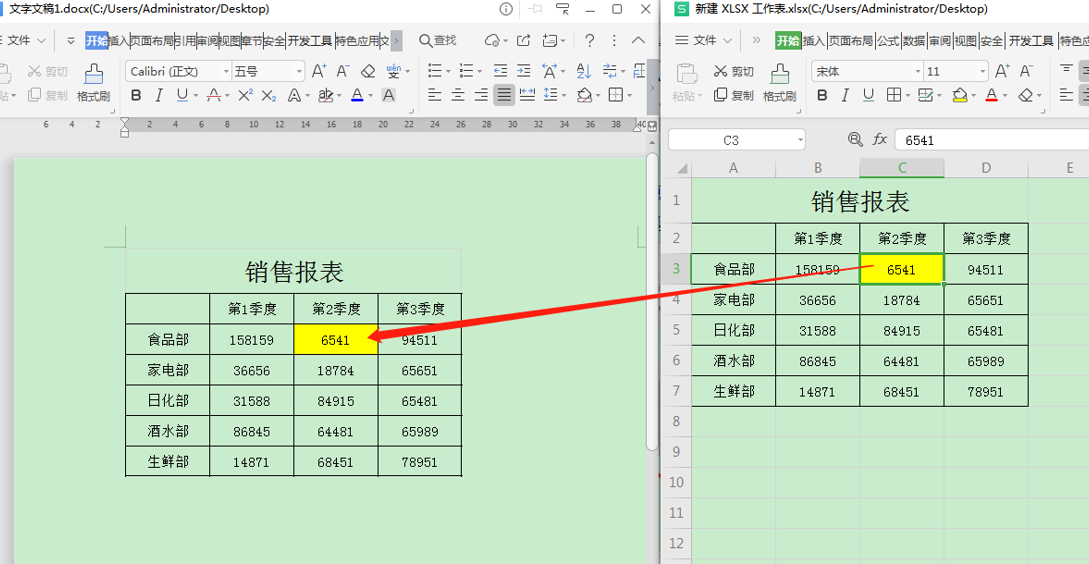The height and width of the screenshot is (564, 1089).
Task: Click Excel cell containing 18784
Action: point(901,300)
